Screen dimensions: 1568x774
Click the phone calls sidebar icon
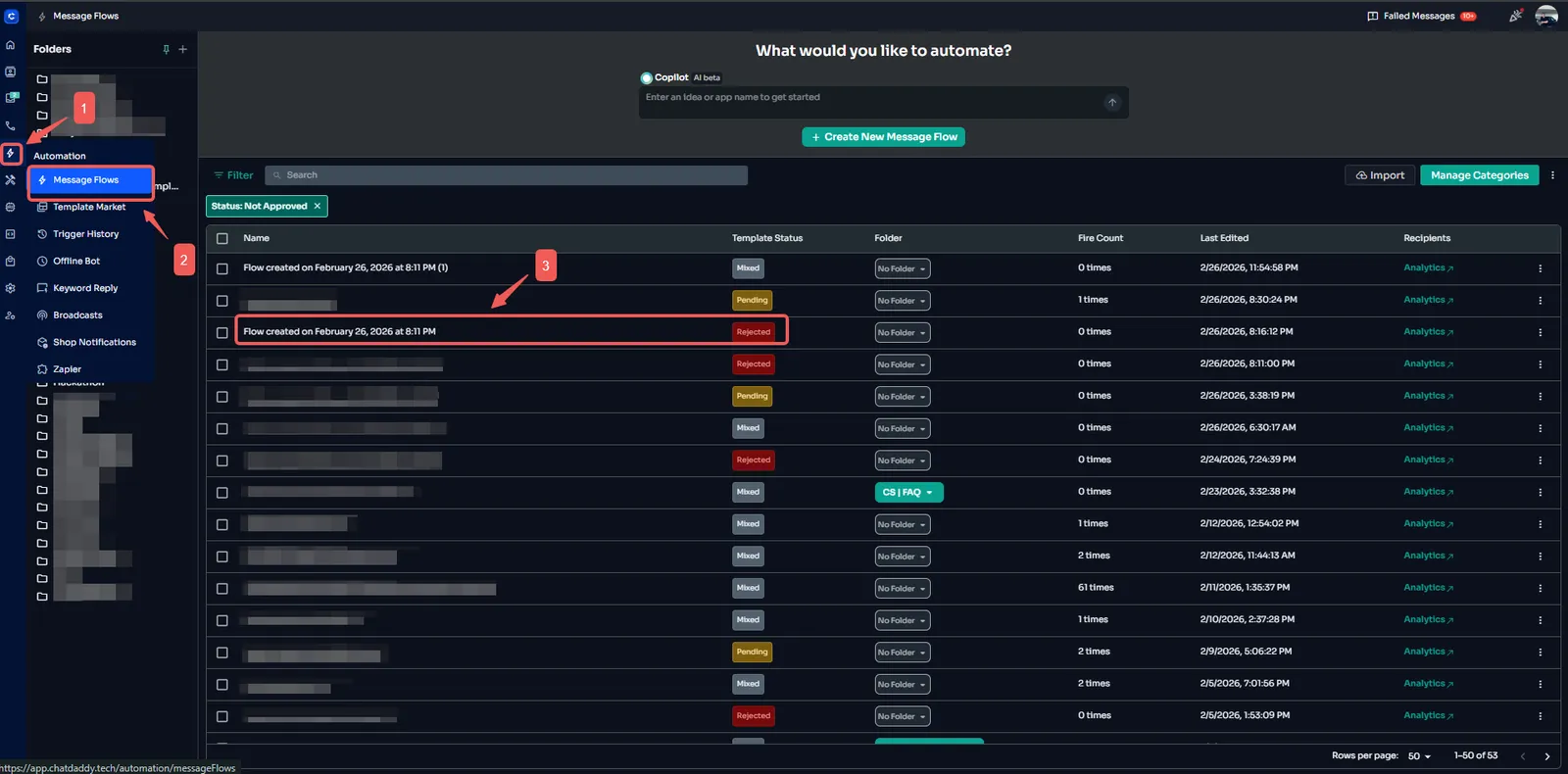(x=11, y=125)
